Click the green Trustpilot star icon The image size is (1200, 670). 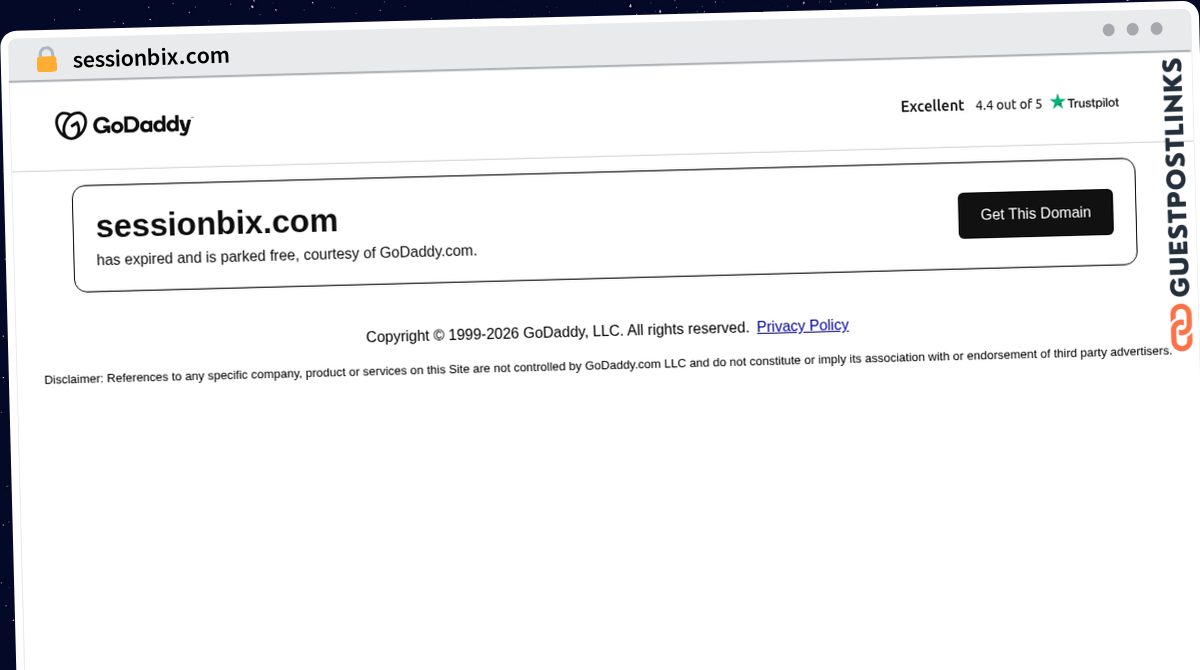coord(1057,102)
